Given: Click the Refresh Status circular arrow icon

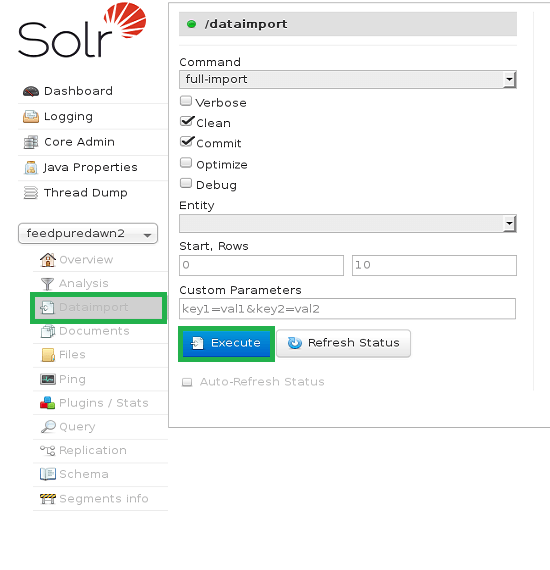Looking at the screenshot, I should click(x=294, y=343).
